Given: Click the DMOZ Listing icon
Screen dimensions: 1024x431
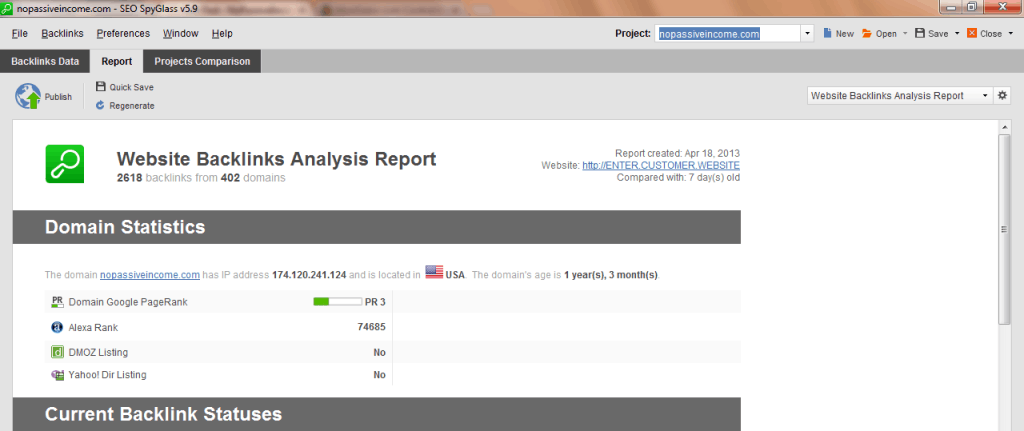Looking at the screenshot, I should [x=57, y=353].
